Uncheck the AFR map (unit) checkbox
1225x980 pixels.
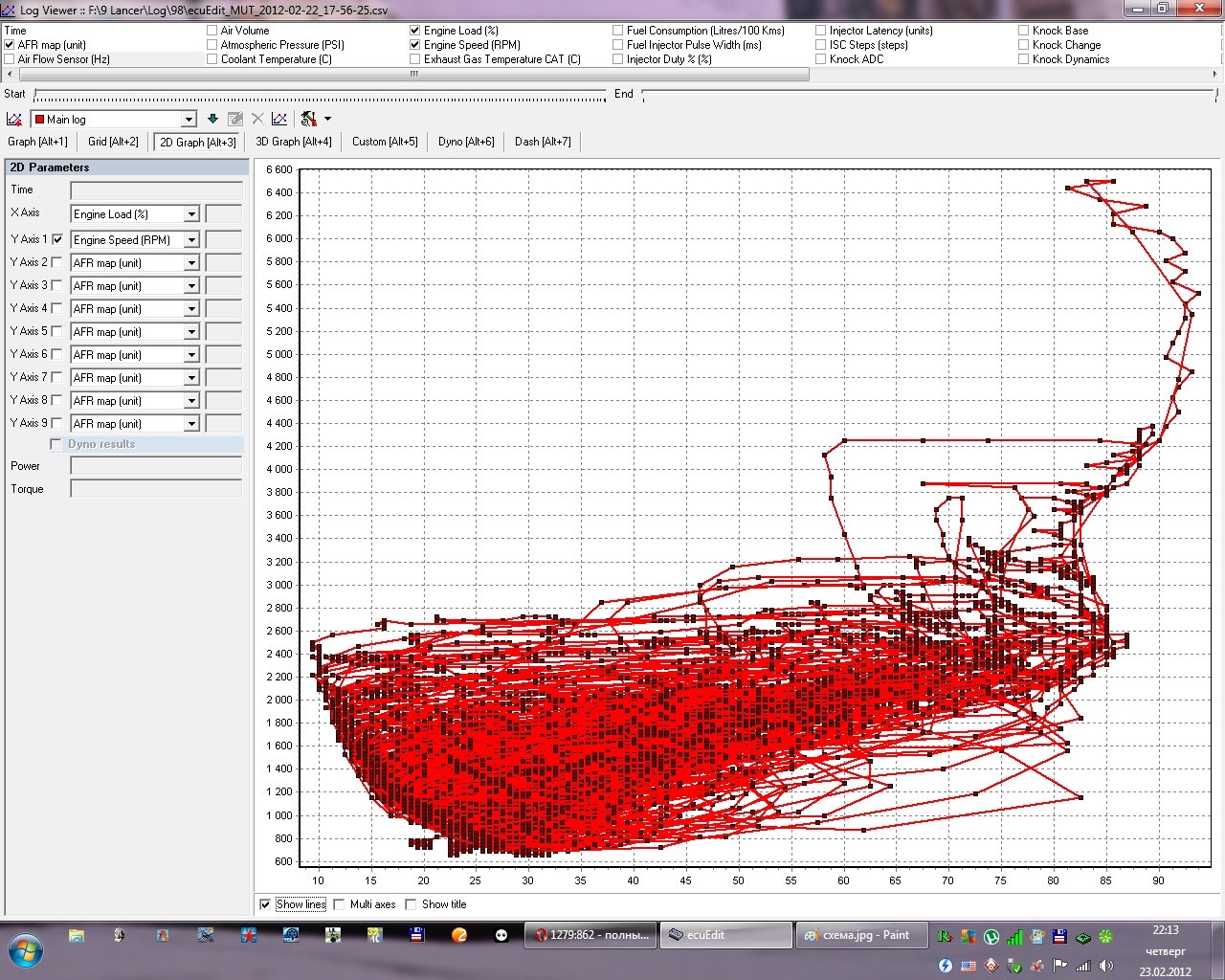10,45
